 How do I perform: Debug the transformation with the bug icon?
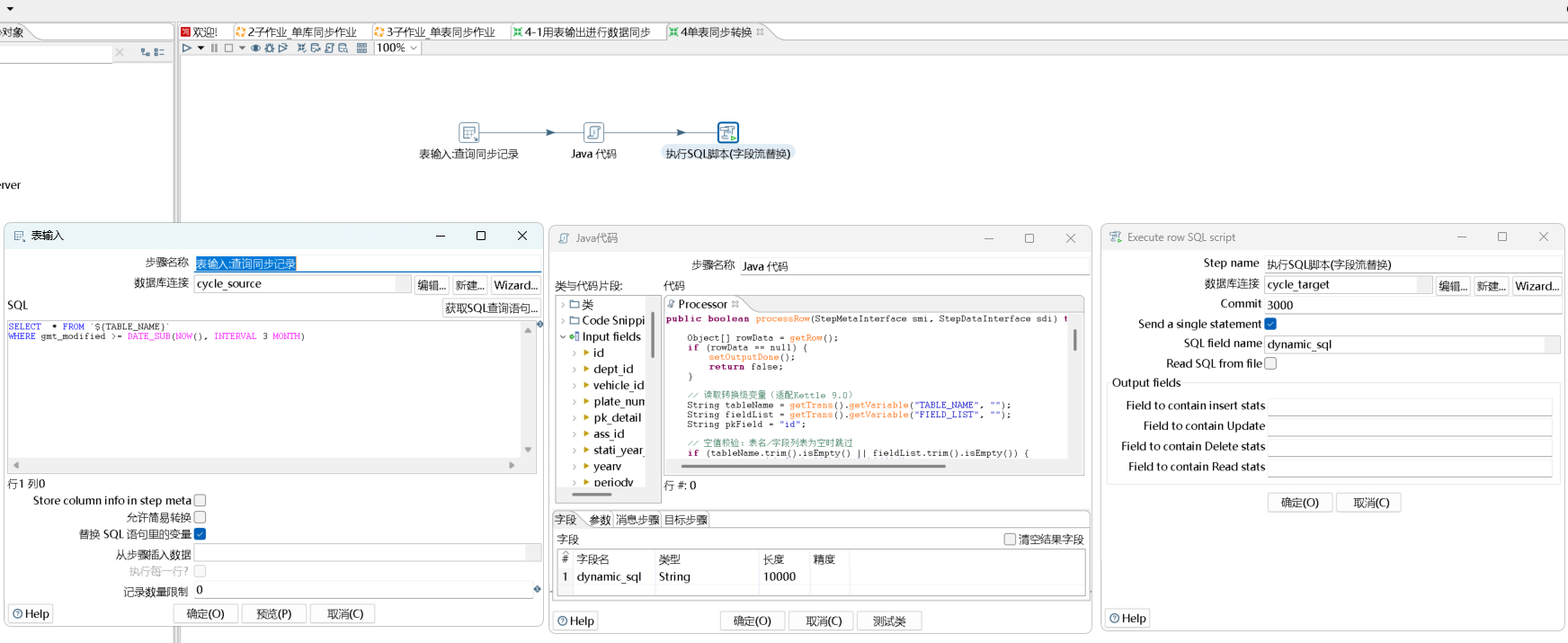coord(269,48)
